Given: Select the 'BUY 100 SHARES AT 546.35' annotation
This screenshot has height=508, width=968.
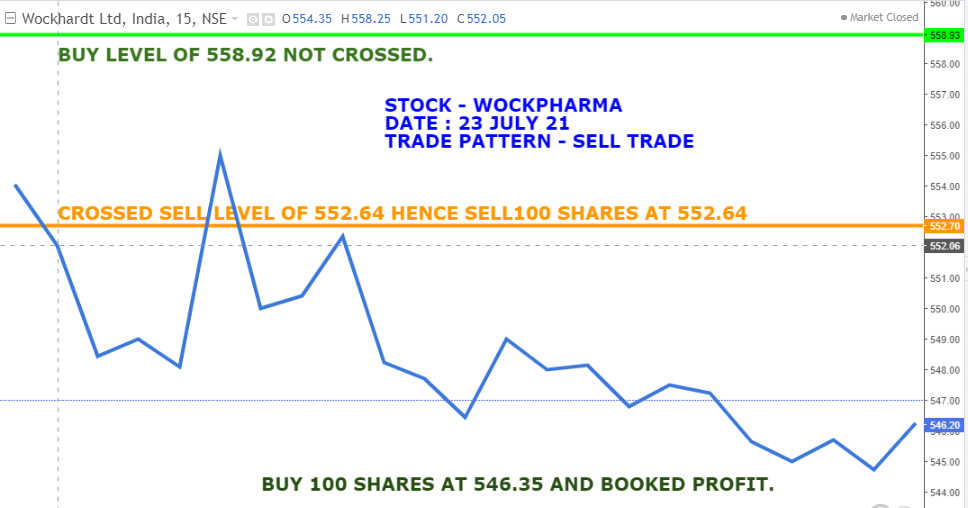Looking at the screenshot, I should [x=518, y=485].
